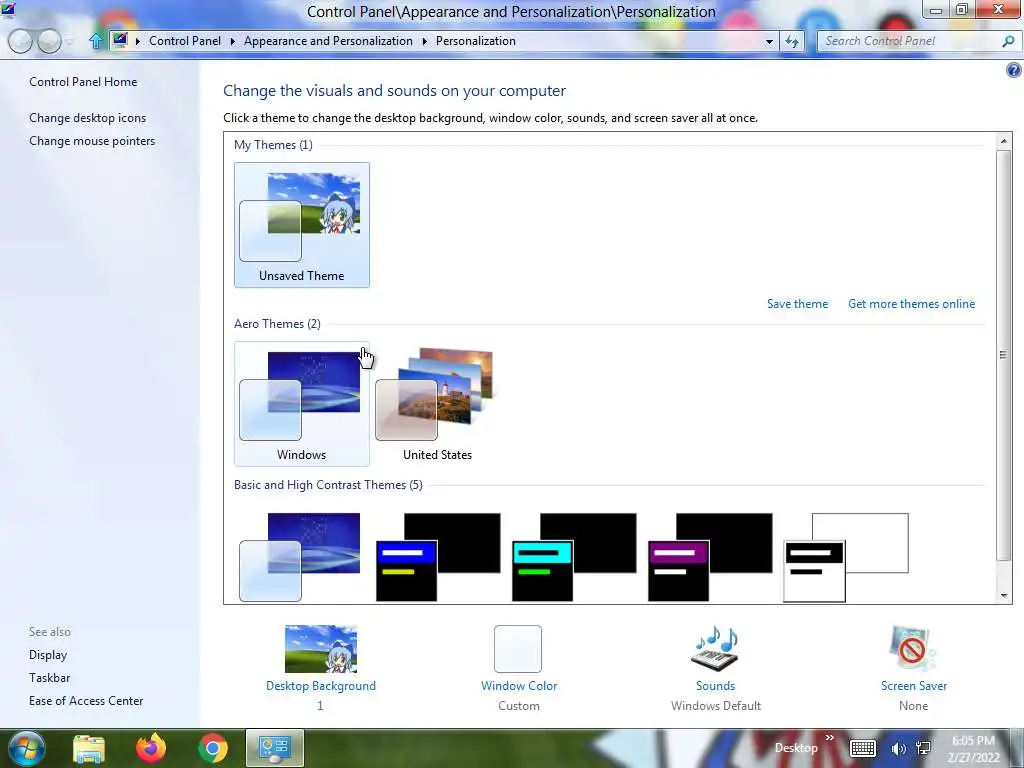
Task: Expand arrow before Control Panel breadcrumb
Action: [138, 41]
